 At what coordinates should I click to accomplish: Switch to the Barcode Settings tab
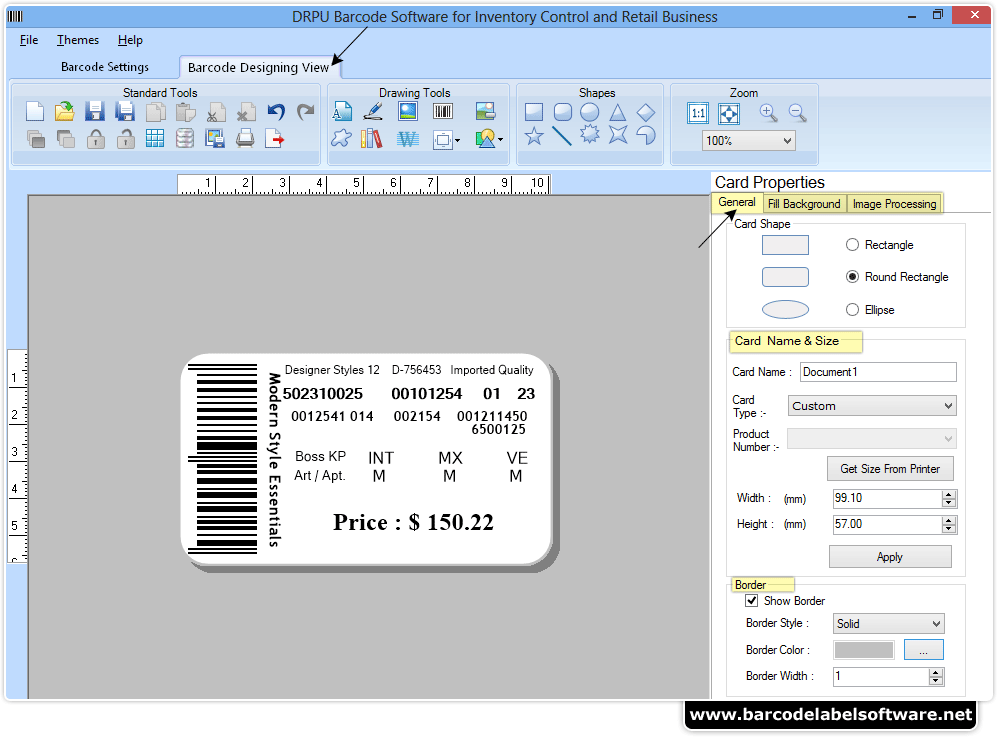point(105,67)
